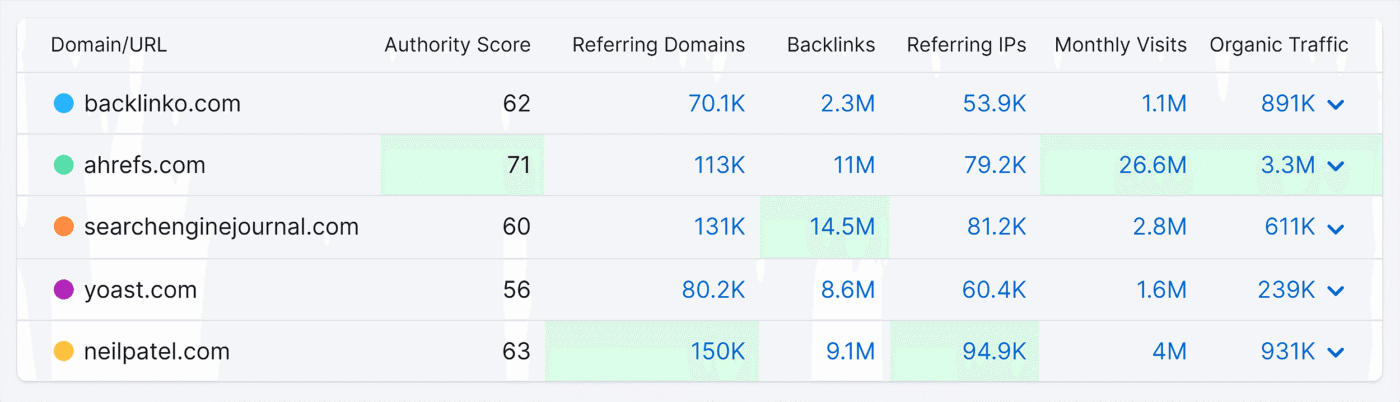Open searchenginejournal.com referring IPs 81.2K

(997, 227)
